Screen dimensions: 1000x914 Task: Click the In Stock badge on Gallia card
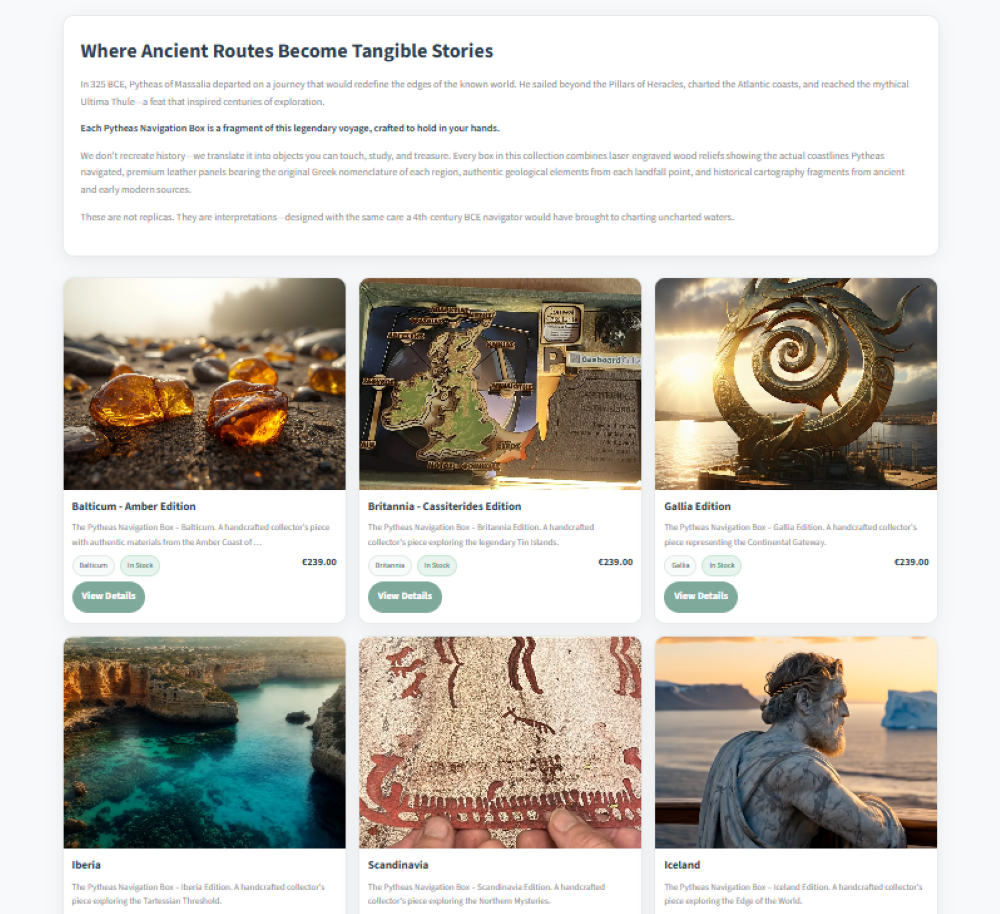721,566
